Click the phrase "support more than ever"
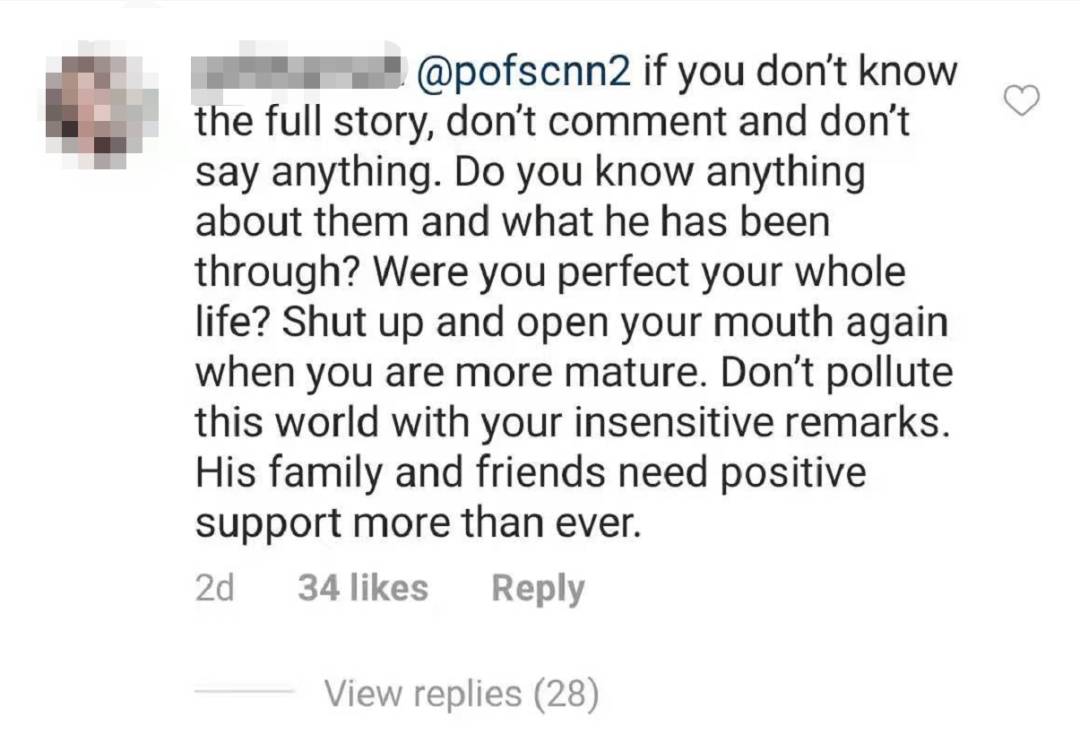1080x751 pixels. (x=416, y=524)
